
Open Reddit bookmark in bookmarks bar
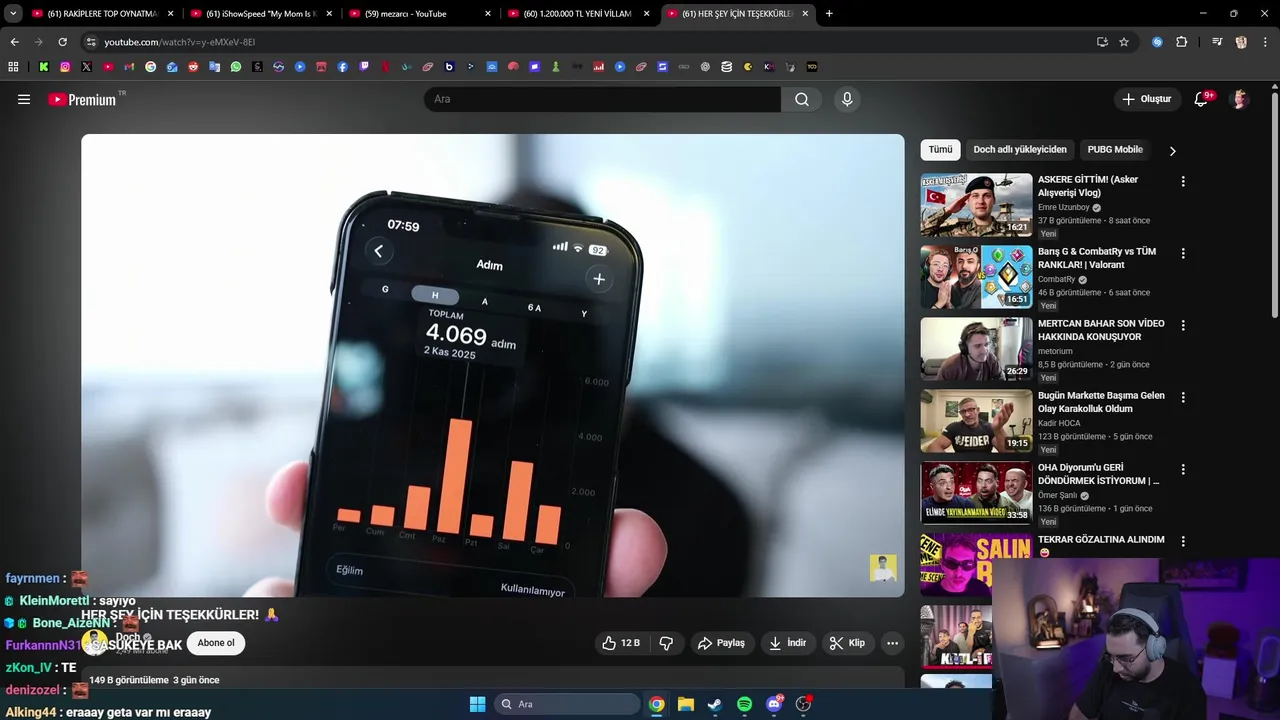[193, 67]
